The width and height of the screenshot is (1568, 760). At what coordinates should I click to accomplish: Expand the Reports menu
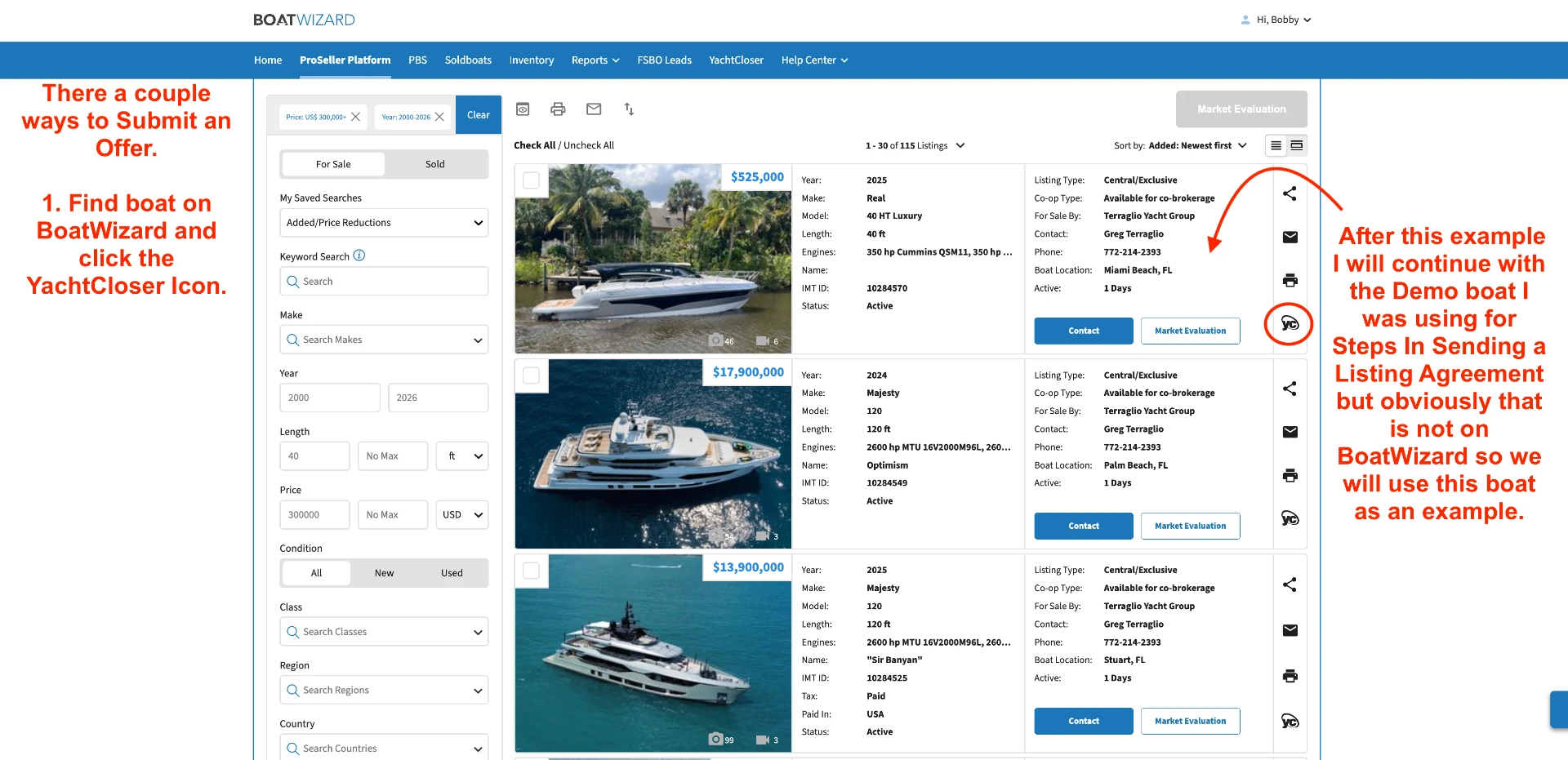pos(595,60)
